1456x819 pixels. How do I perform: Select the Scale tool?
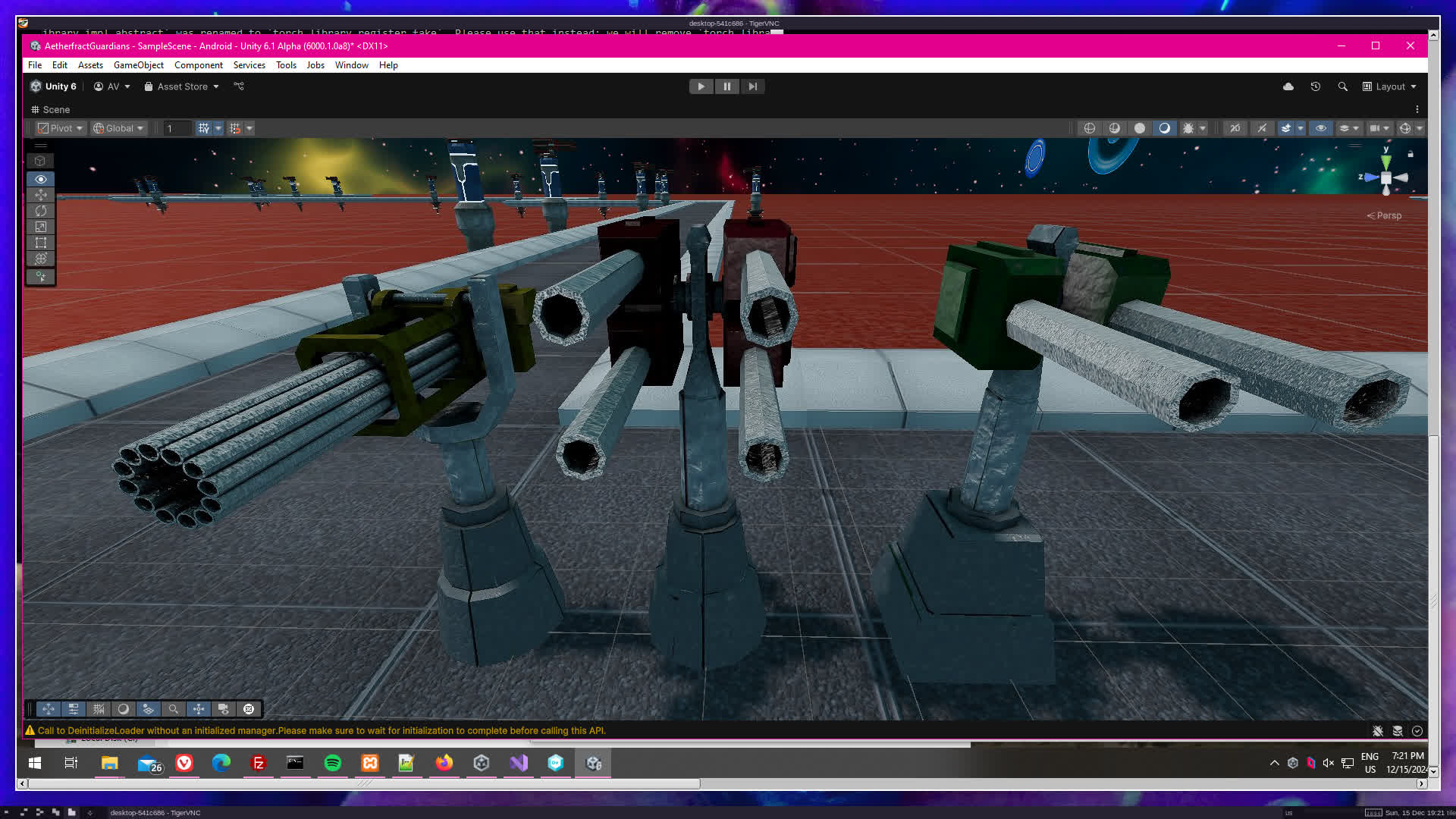pyautogui.click(x=41, y=227)
